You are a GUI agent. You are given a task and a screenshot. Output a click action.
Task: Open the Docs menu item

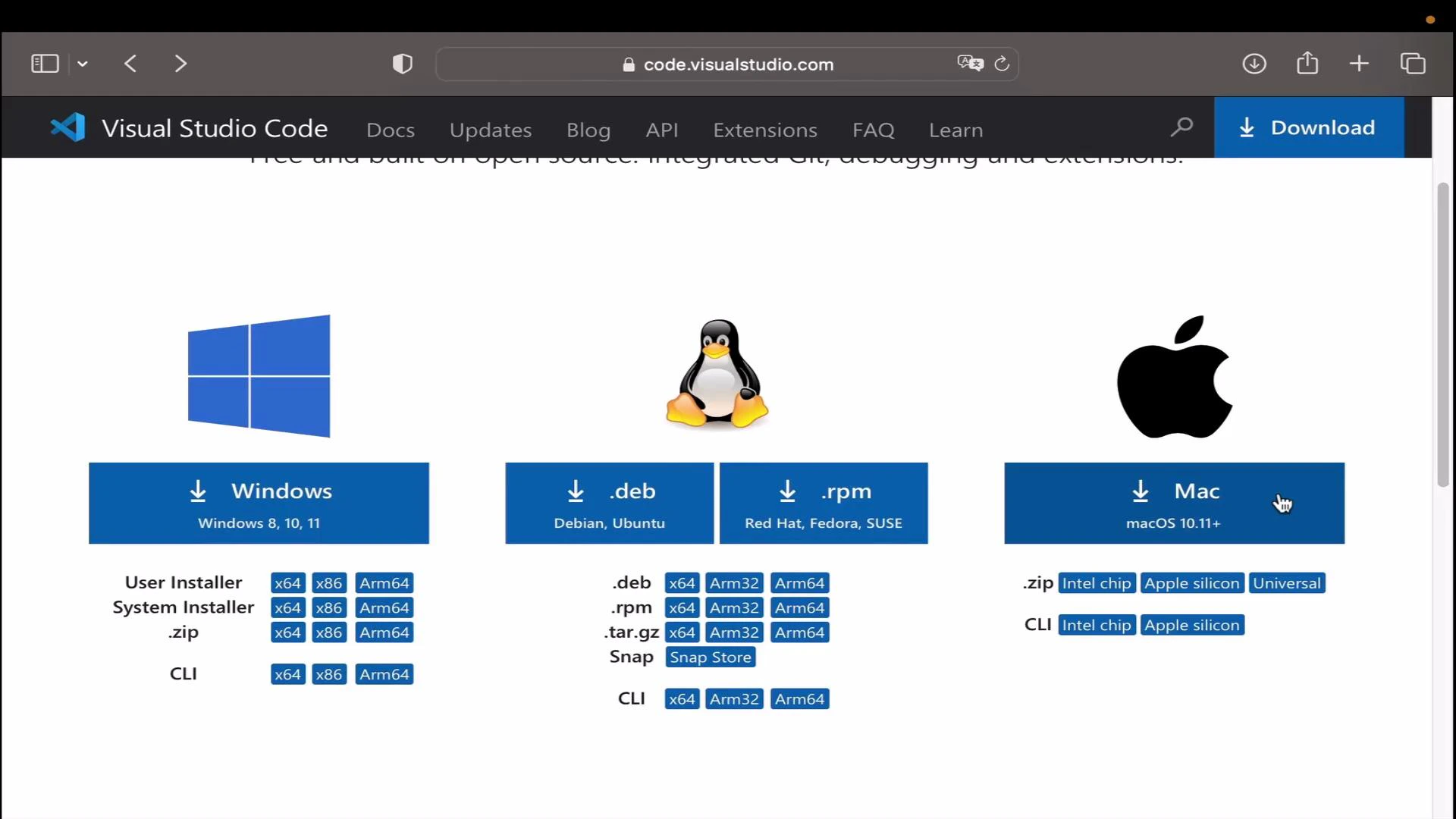(x=391, y=130)
